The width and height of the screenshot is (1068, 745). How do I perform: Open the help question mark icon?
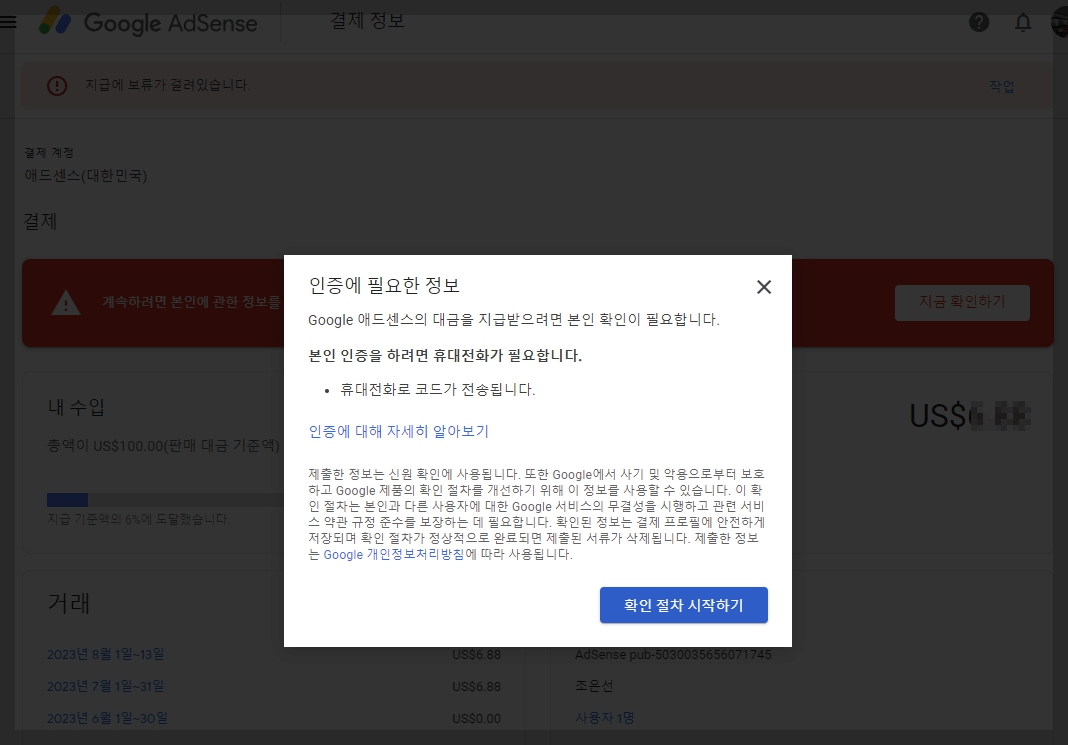click(x=979, y=22)
